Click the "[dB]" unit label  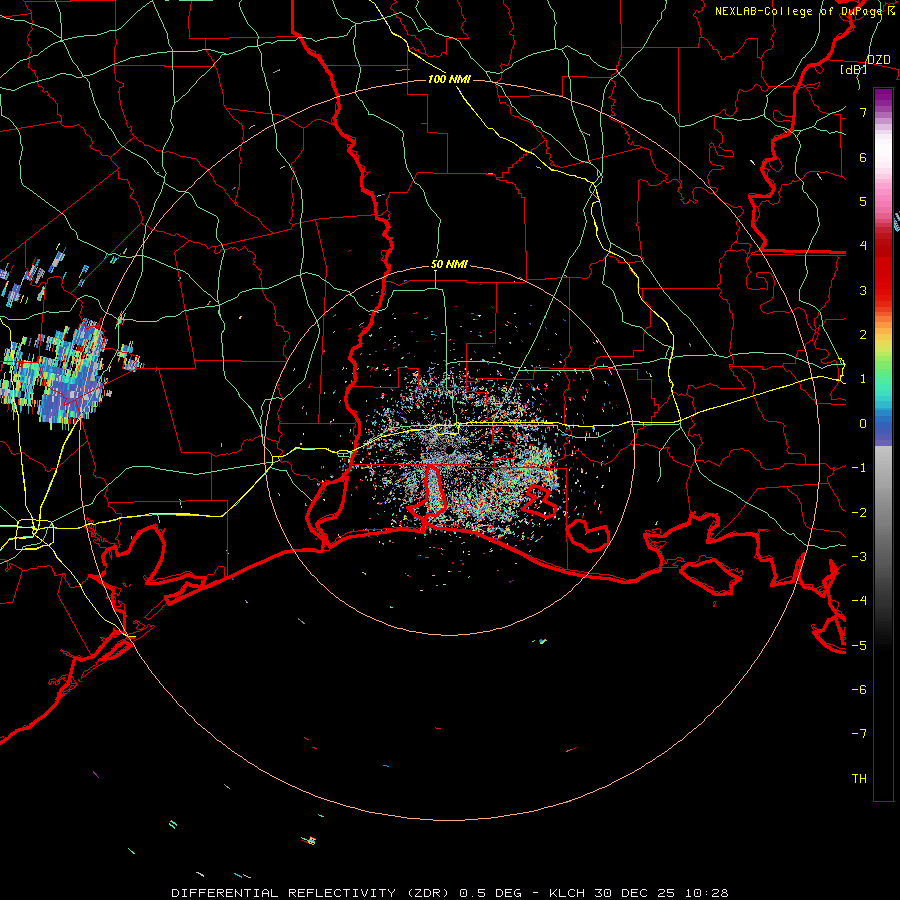pyautogui.click(x=854, y=69)
